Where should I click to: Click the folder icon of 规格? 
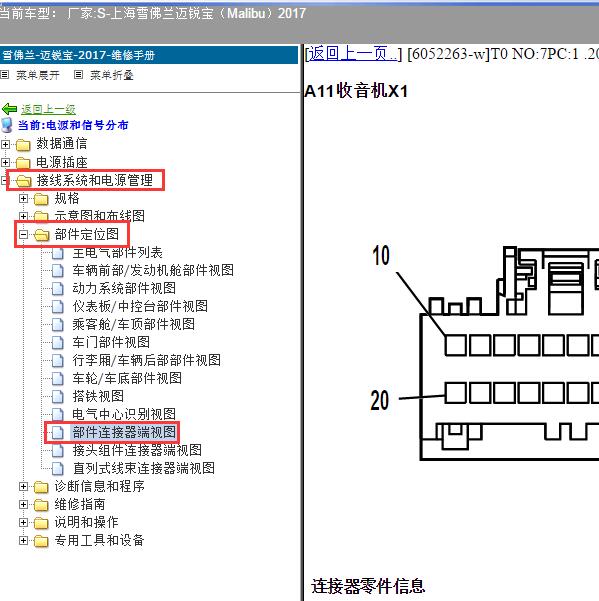coord(41,199)
